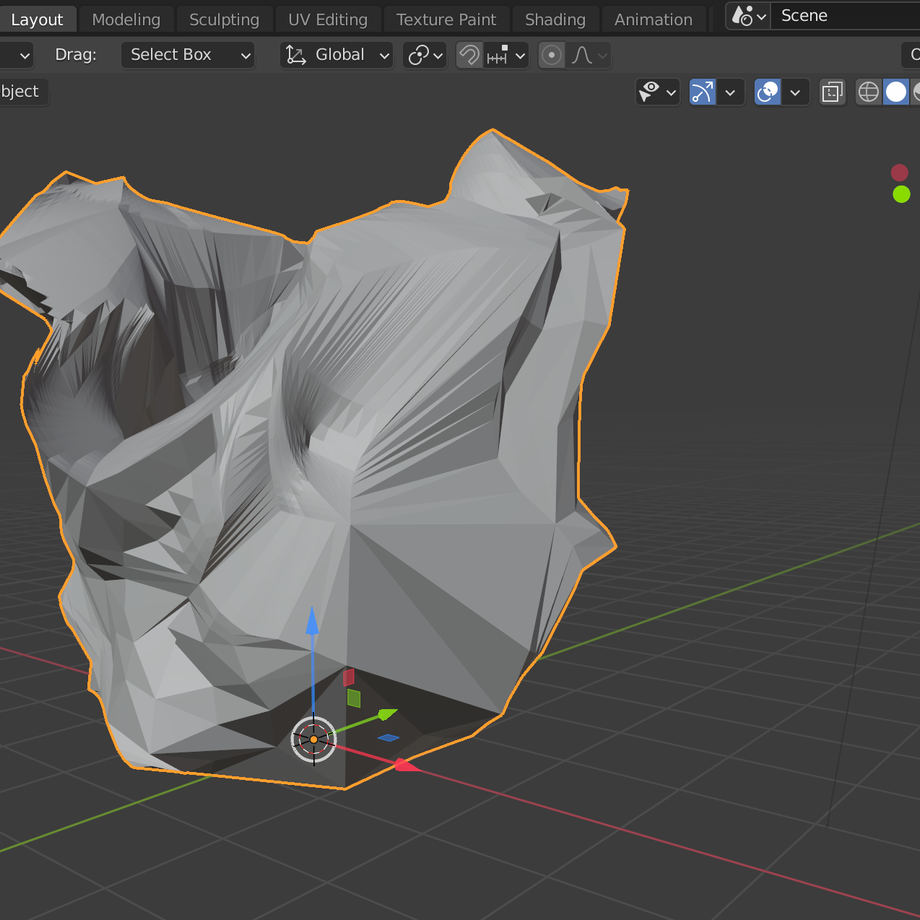920x920 pixels.
Task: Expand the gizmo options dropdown arrow
Action: [x=730, y=92]
